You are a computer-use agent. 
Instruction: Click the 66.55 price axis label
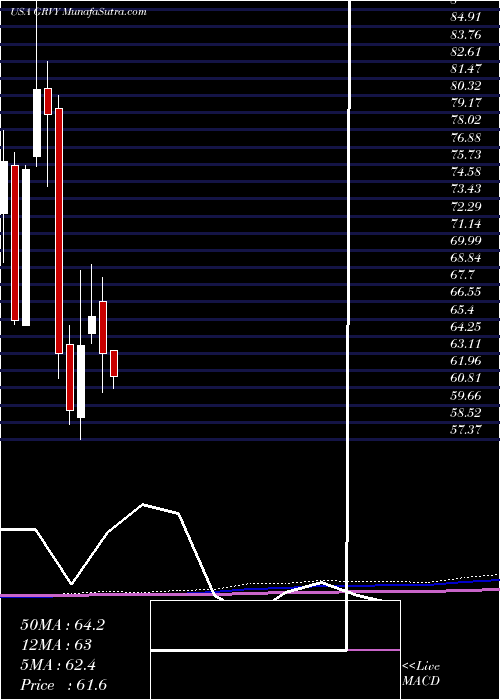point(465,292)
